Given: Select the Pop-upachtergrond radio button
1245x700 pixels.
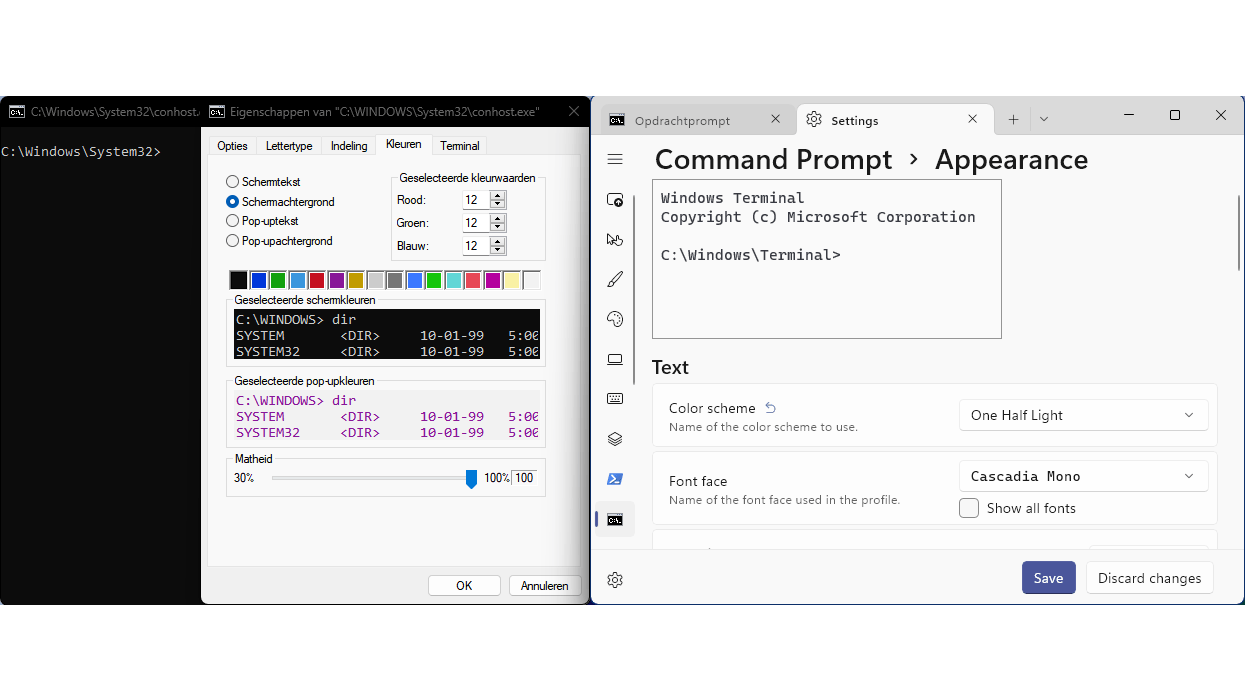Looking at the screenshot, I should pyautogui.click(x=233, y=241).
